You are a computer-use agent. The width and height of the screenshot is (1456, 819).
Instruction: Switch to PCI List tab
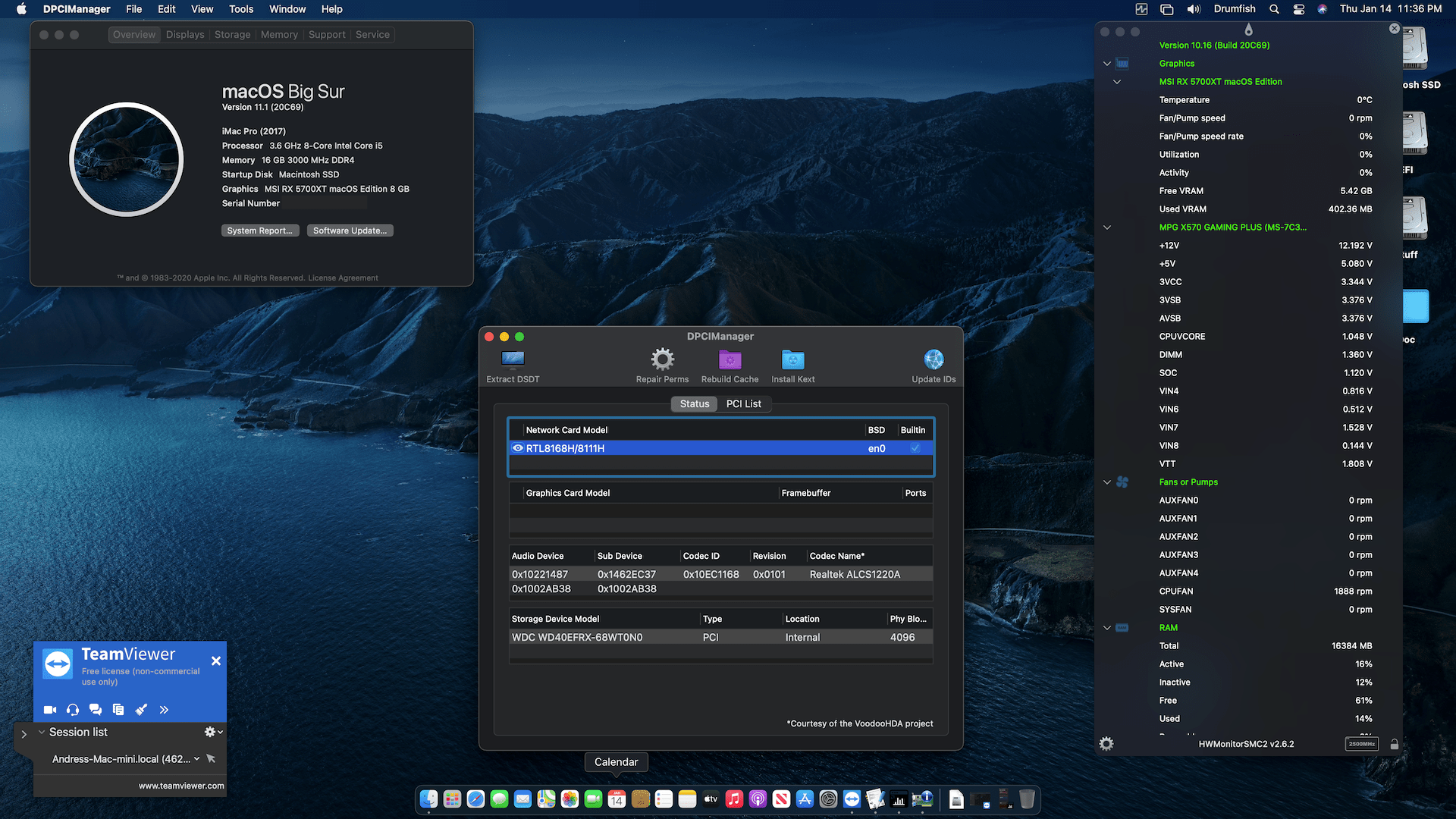[x=743, y=403]
